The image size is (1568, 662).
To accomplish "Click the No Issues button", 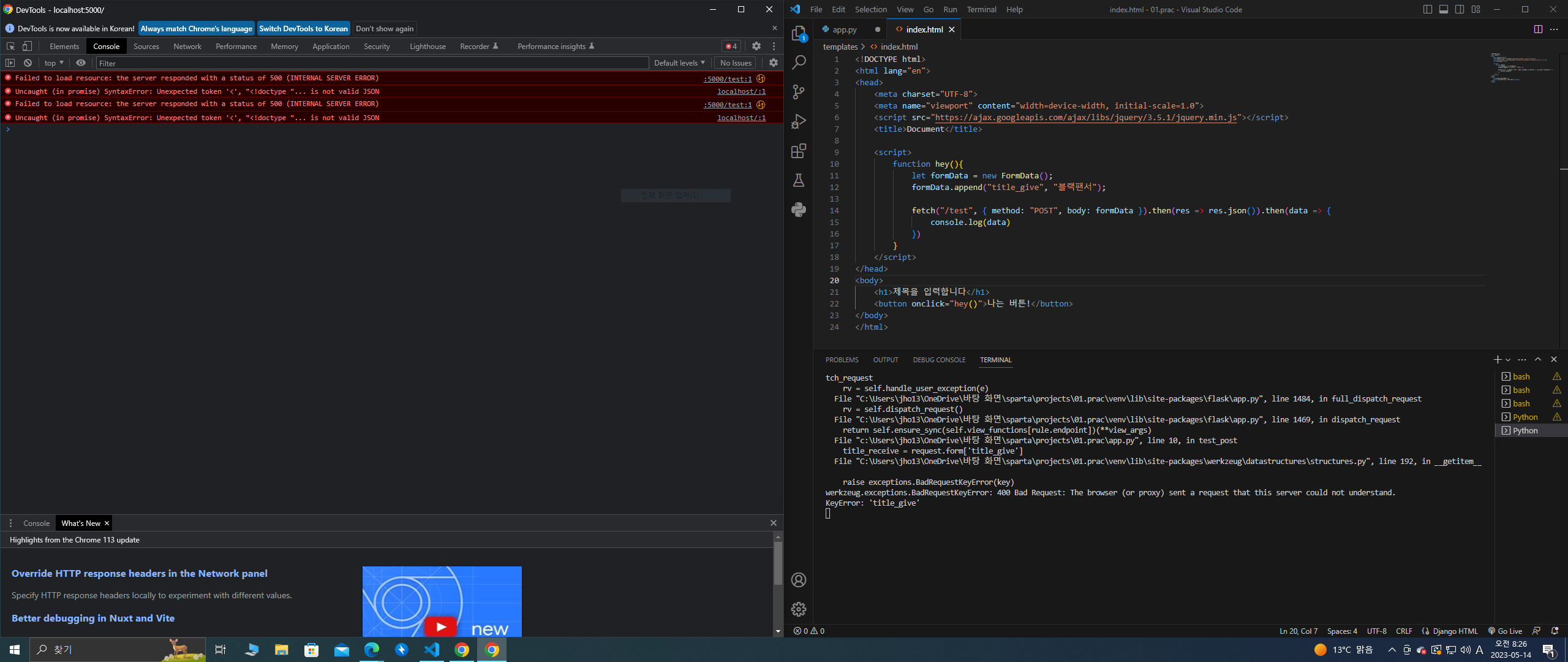I will [x=736, y=63].
